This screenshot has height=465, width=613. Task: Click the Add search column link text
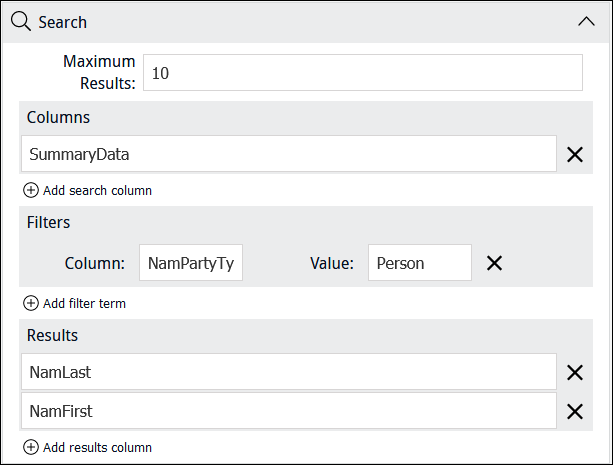coord(97,190)
